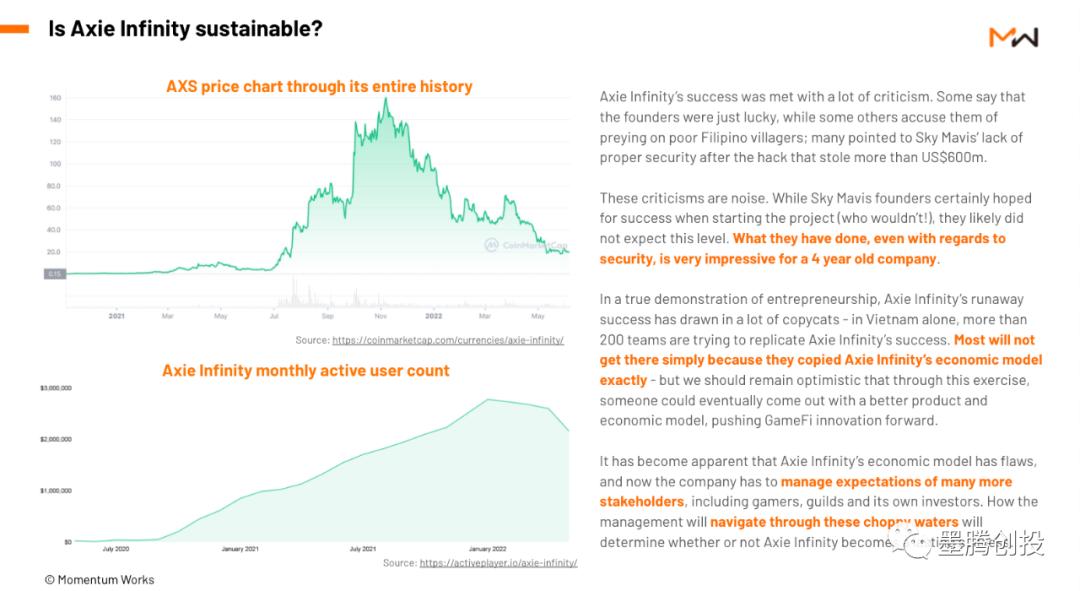Click the 墨腾创投 watermark text
Viewport: 1080px width, 591px height.
(x=990, y=544)
